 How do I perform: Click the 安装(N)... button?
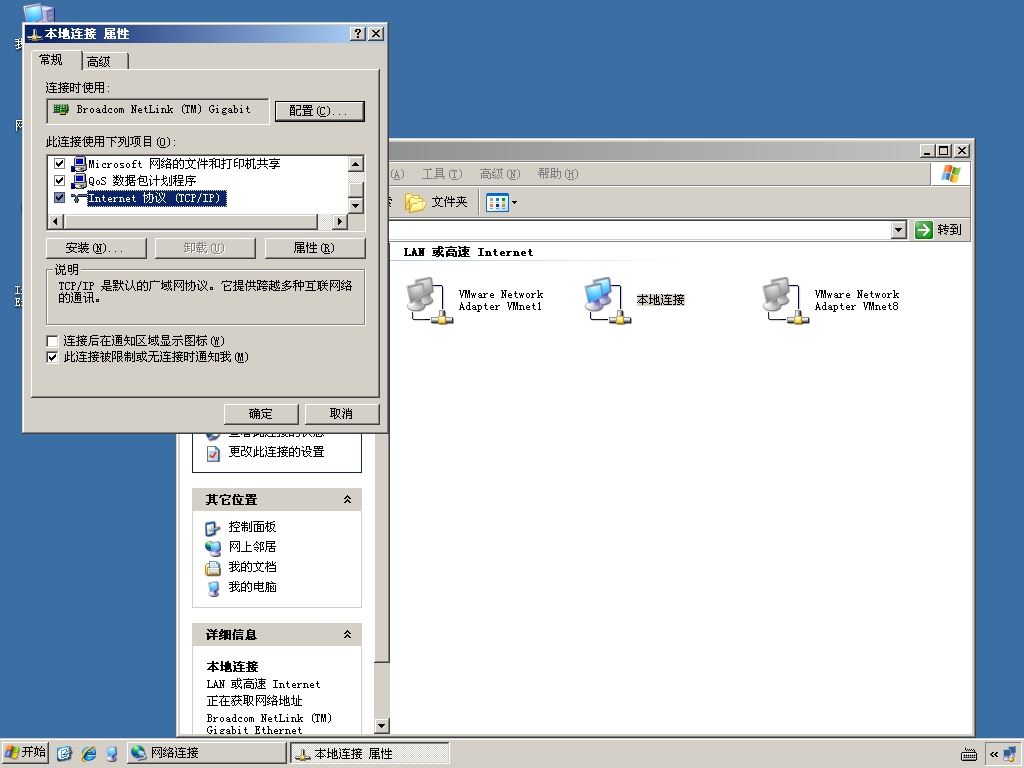96,248
